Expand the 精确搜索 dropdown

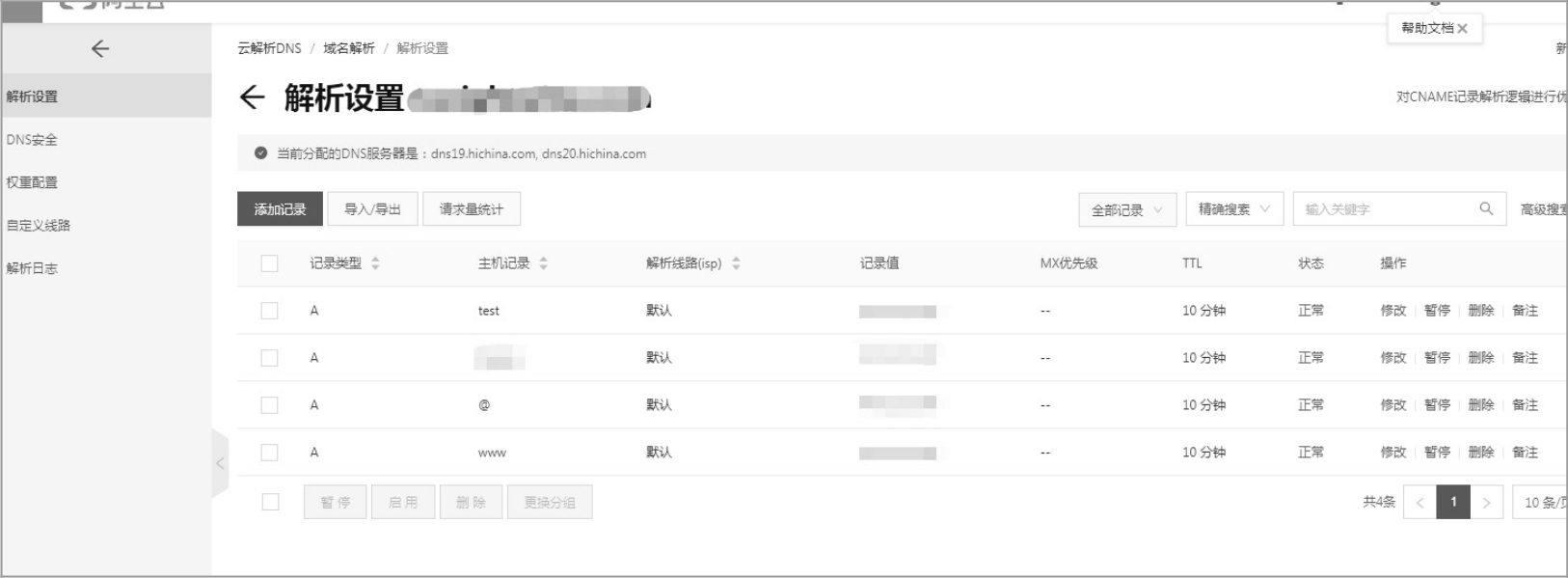click(1233, 209)
